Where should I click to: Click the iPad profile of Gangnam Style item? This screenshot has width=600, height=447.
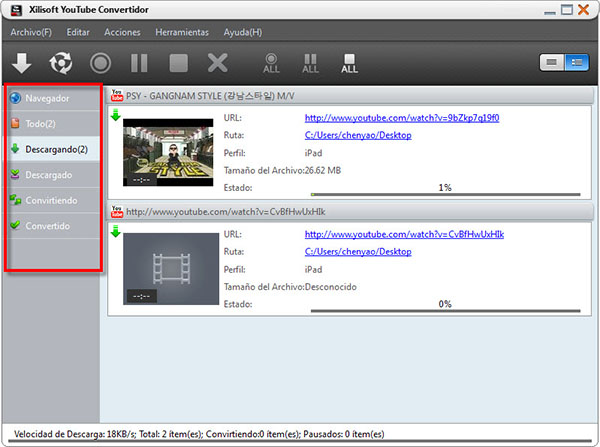point(313,153)
